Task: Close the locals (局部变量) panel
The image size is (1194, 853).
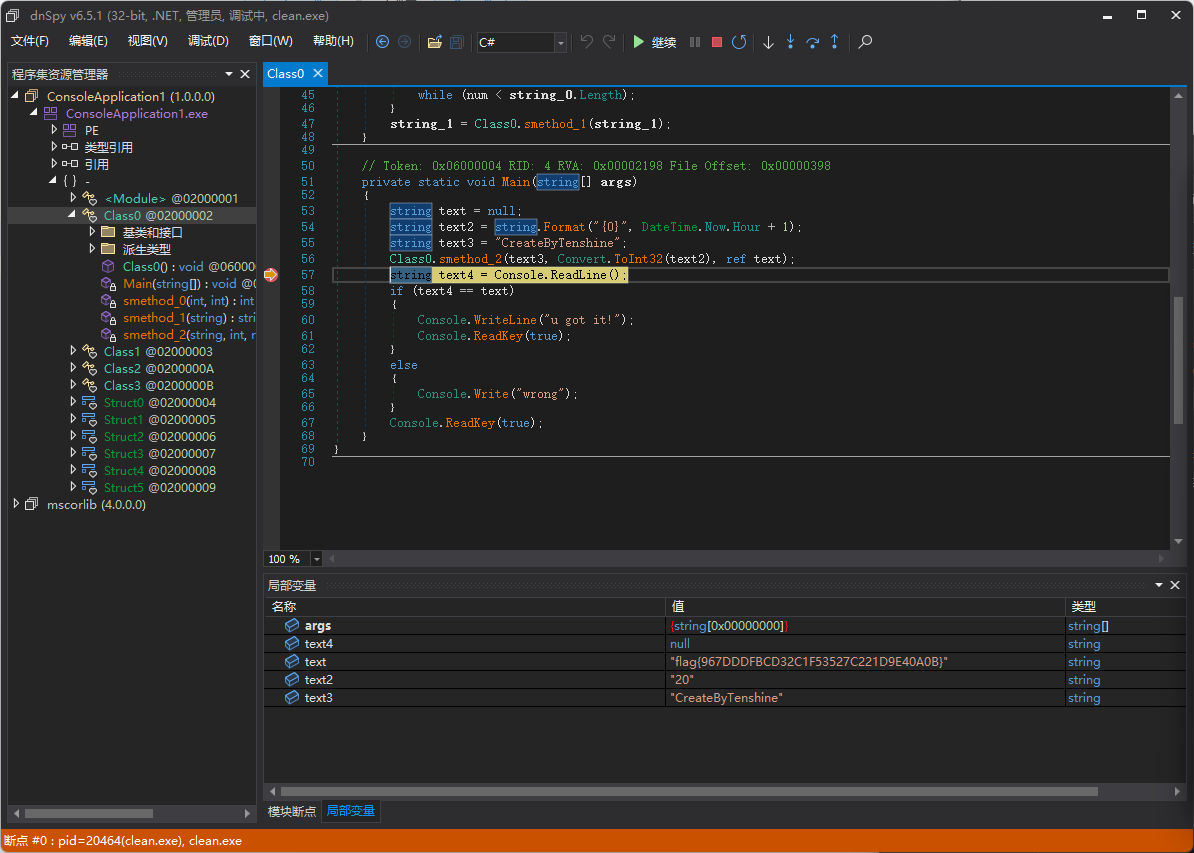Action: pyautogui.click(x=1175, y=585)
